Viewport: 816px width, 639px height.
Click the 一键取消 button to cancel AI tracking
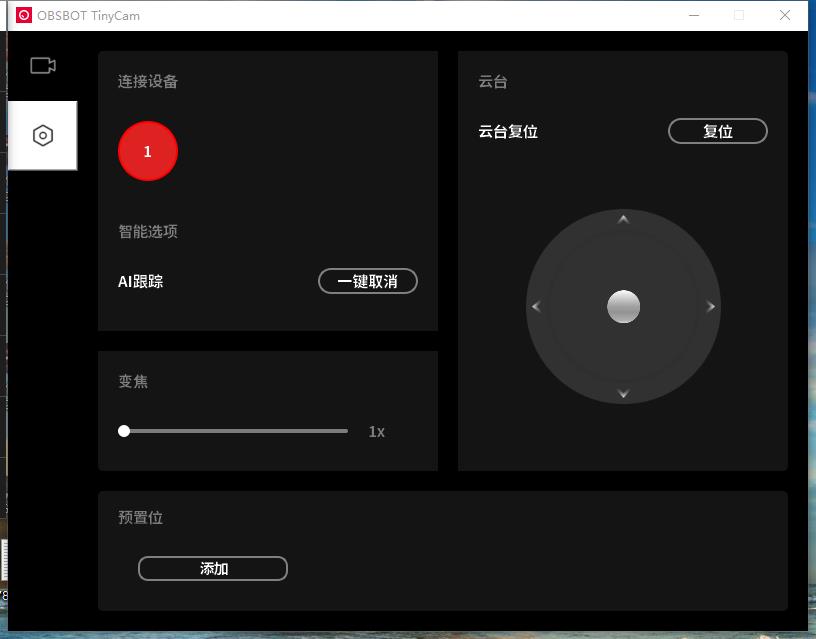coord(368,281)
